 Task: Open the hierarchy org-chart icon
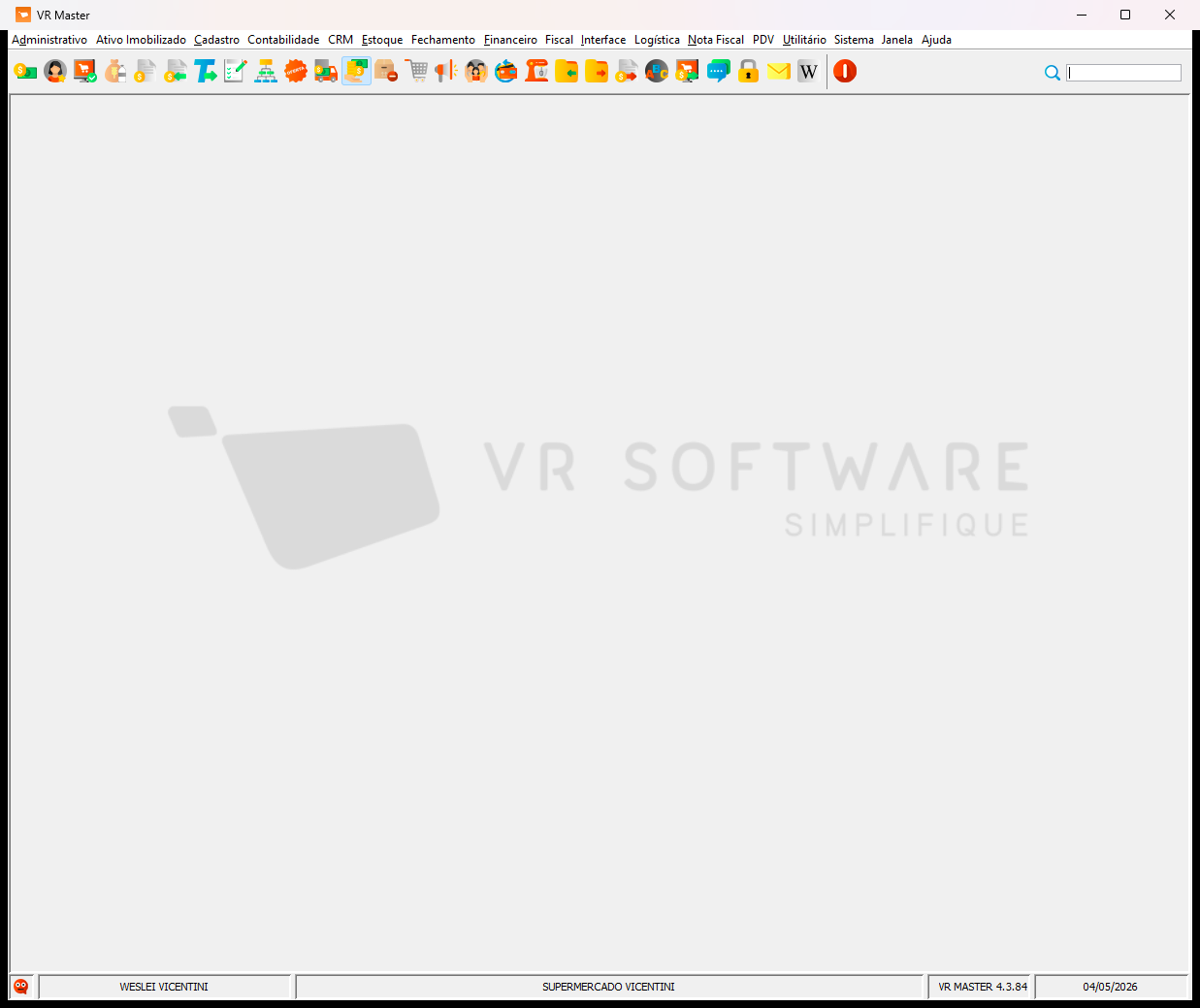(266, 71)
